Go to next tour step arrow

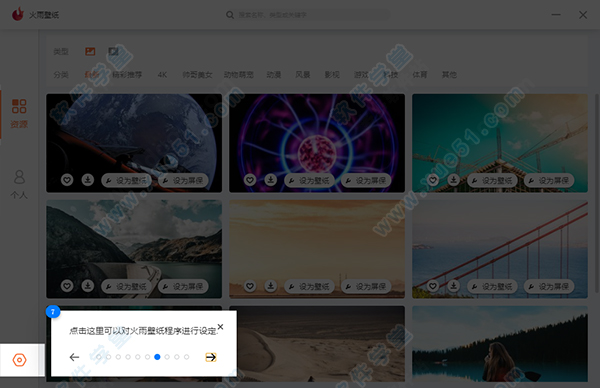211,357
